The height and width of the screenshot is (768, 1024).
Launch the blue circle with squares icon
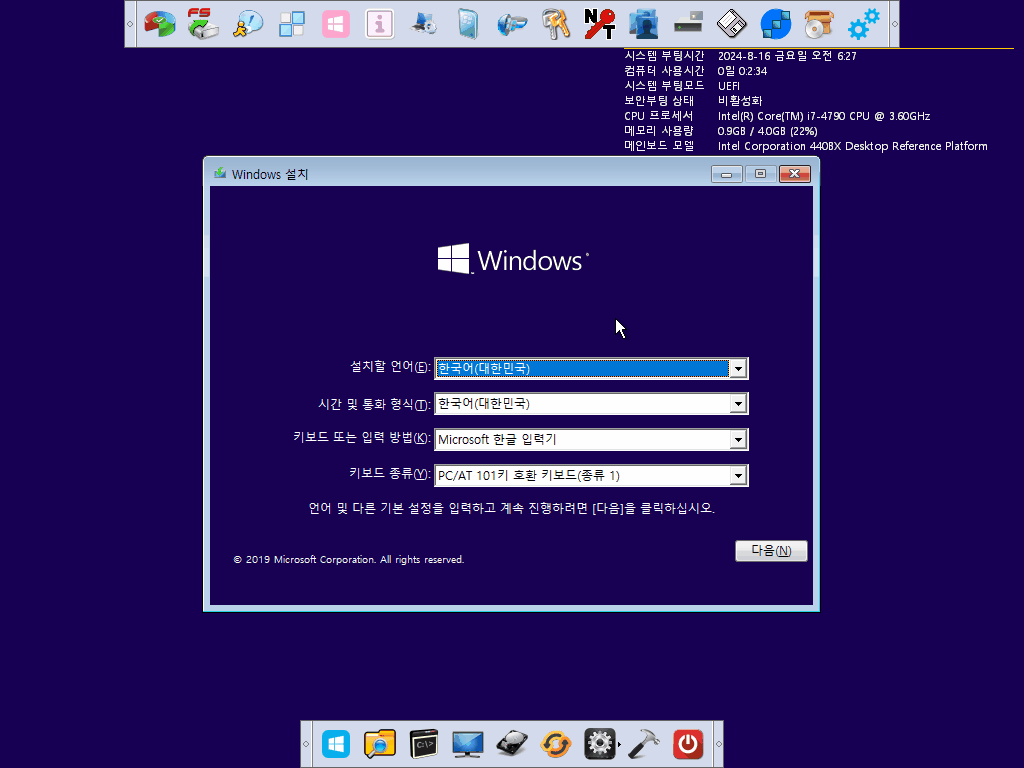pos(776,24)
